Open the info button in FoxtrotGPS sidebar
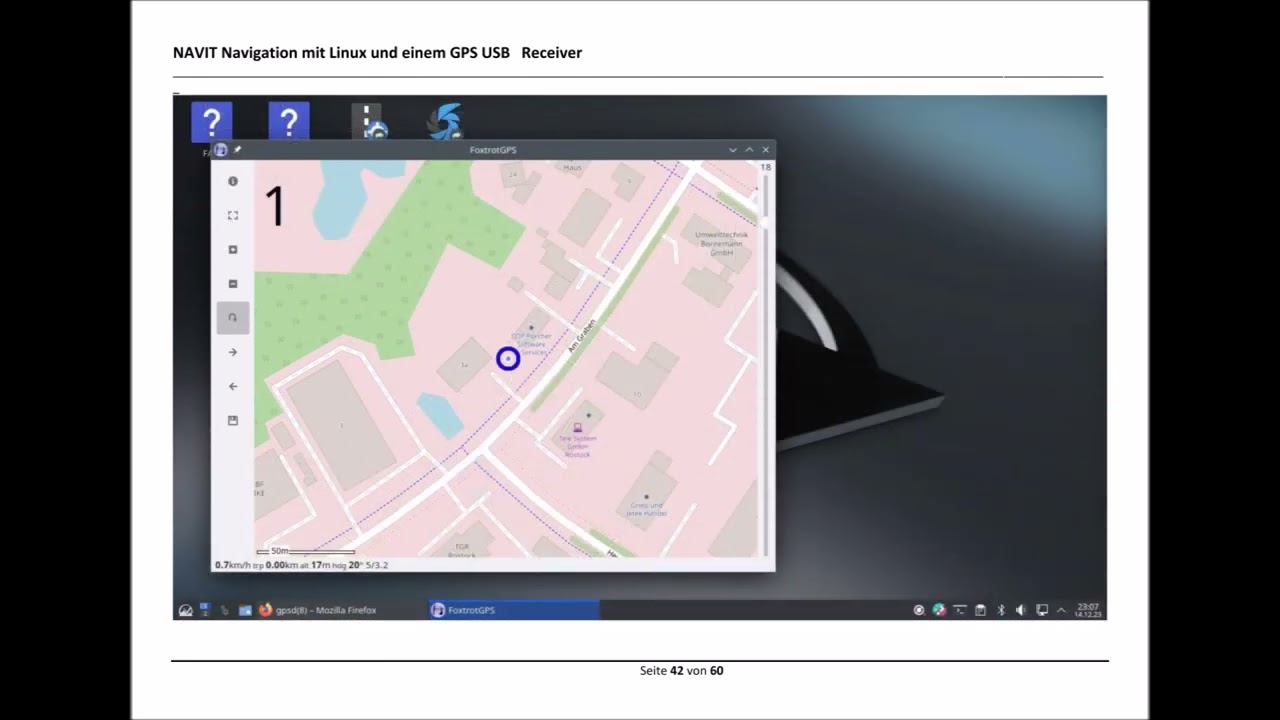 coord(233,181)
